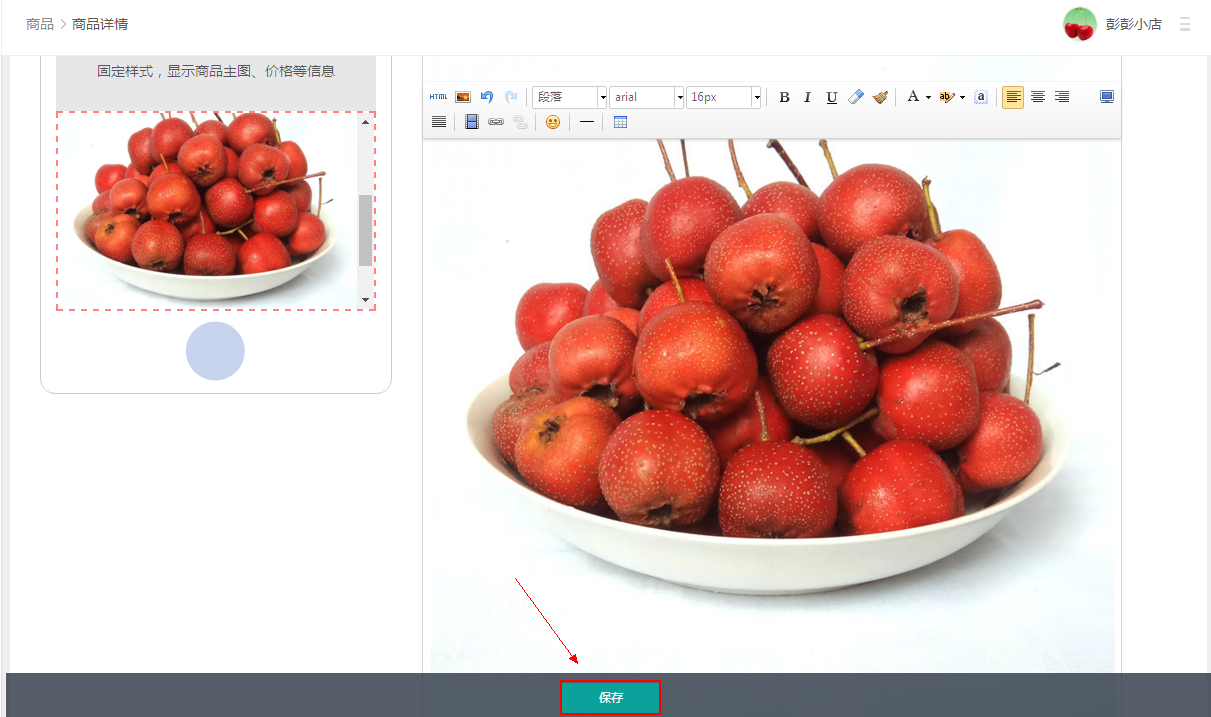
Task: Insert a video with filmstrip icon
Action: [x=472, y=122]
